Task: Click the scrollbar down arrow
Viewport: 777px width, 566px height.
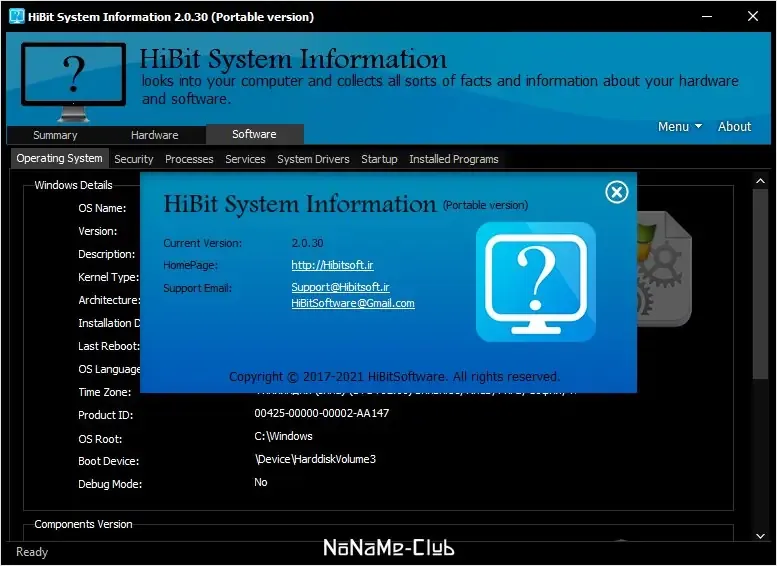Action: 760,536
